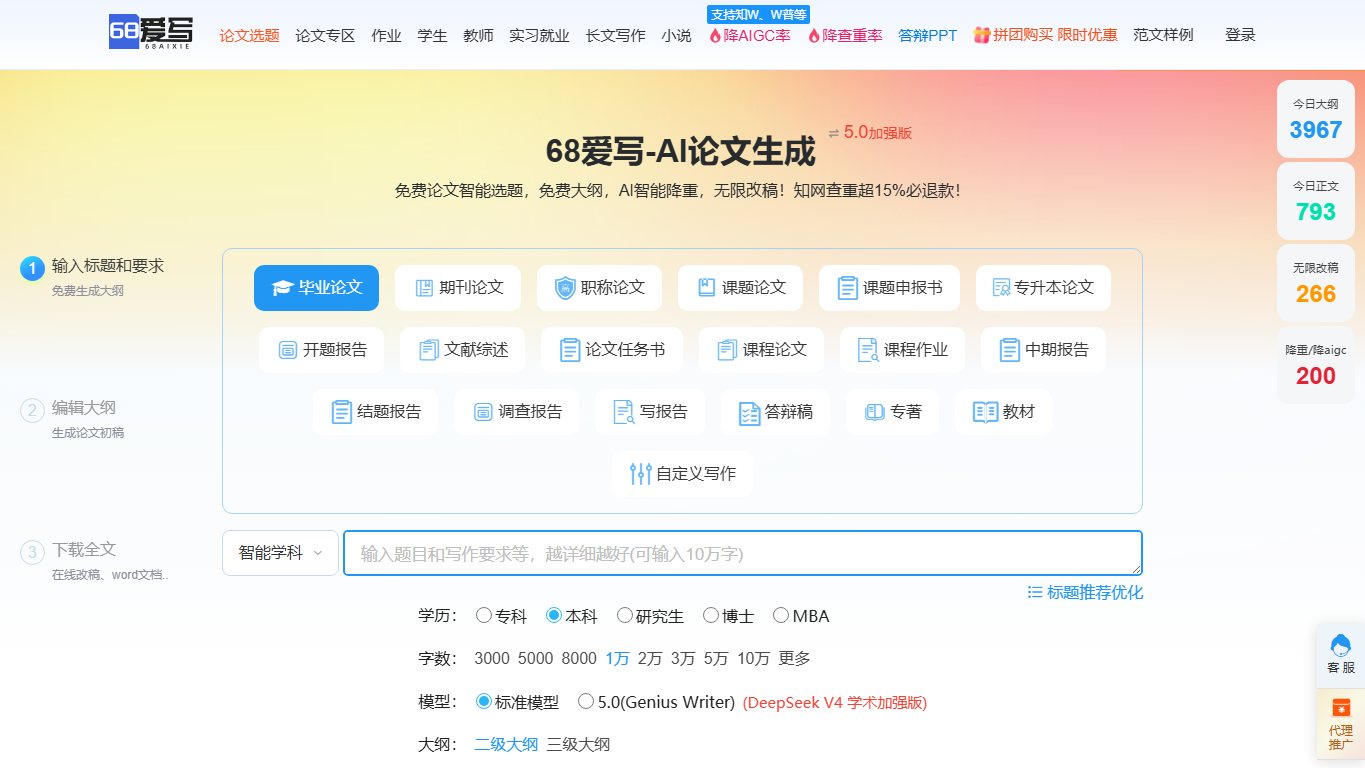Screen dimensions: 1365x768
Task: Select the 专科 education radio button
Action: click(484, 616)
